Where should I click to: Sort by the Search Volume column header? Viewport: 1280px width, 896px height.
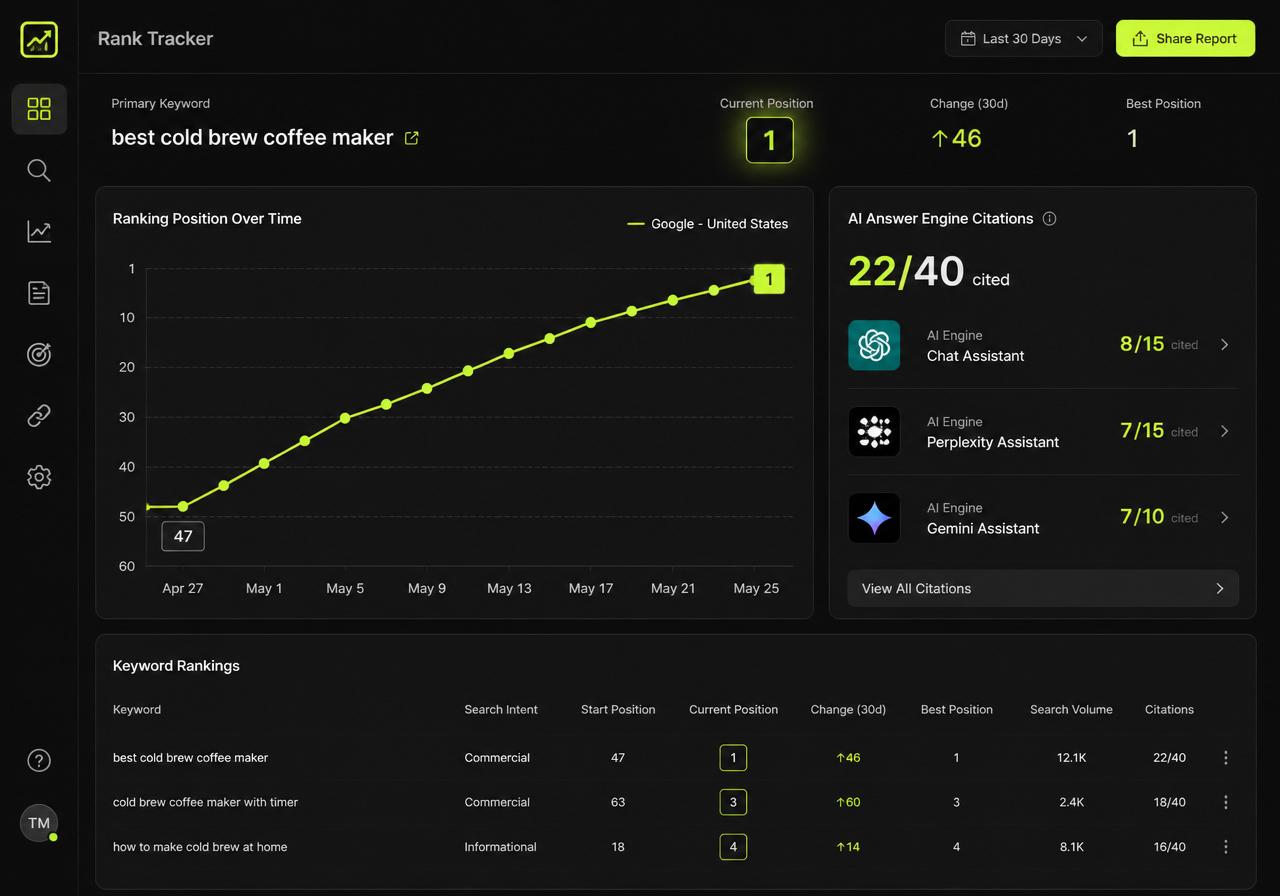[1071, 709]
